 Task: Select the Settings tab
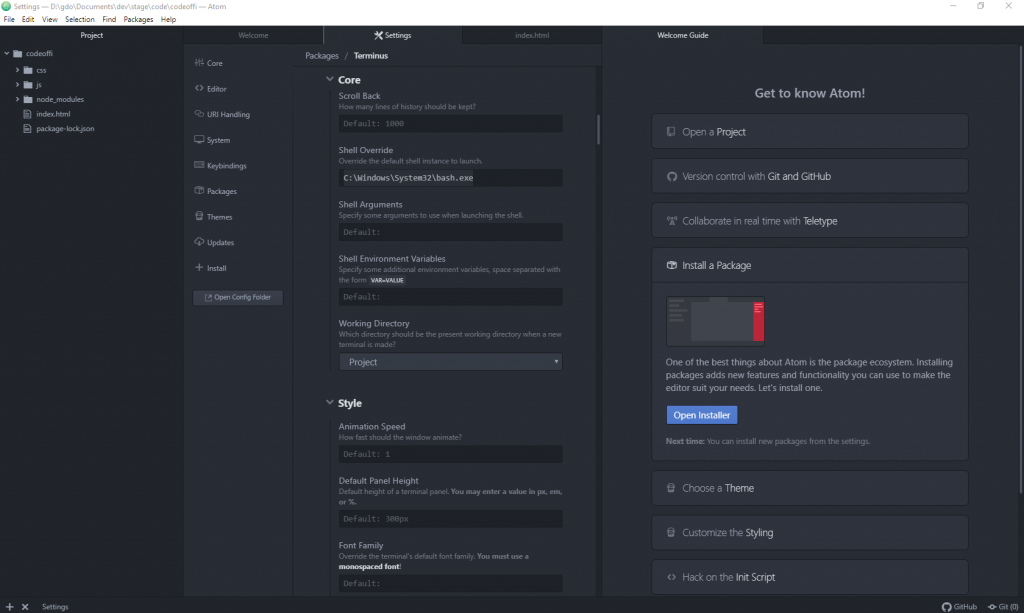(392, 35)
